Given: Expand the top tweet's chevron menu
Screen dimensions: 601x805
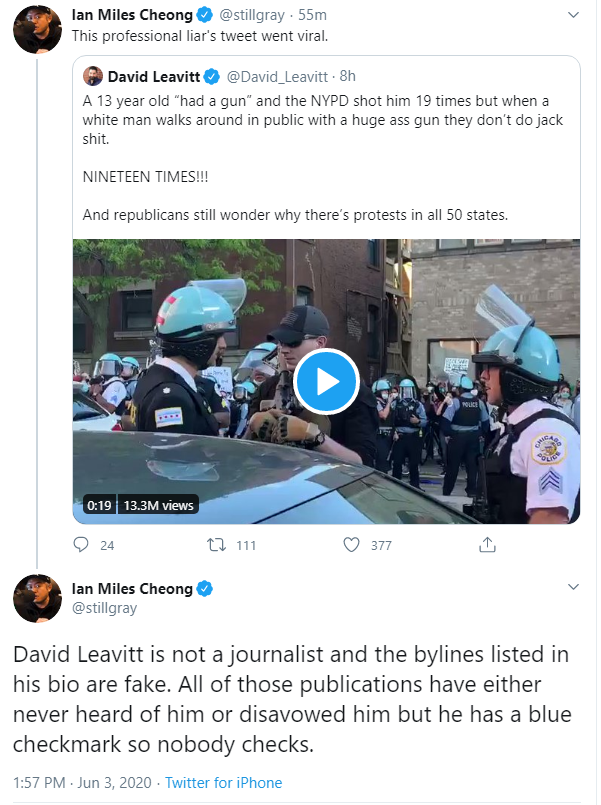Looking at the screenshot, I should [573, 15].
